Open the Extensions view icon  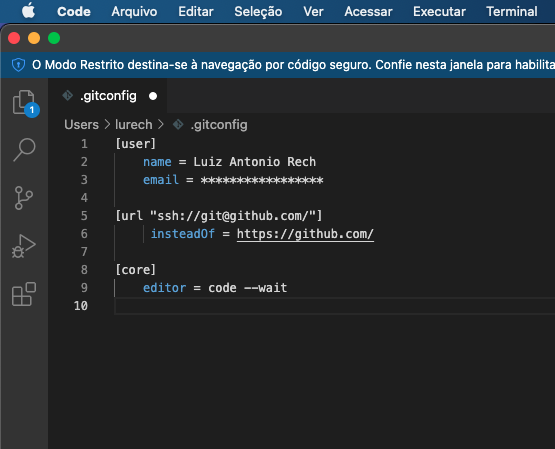pos(24,294)
